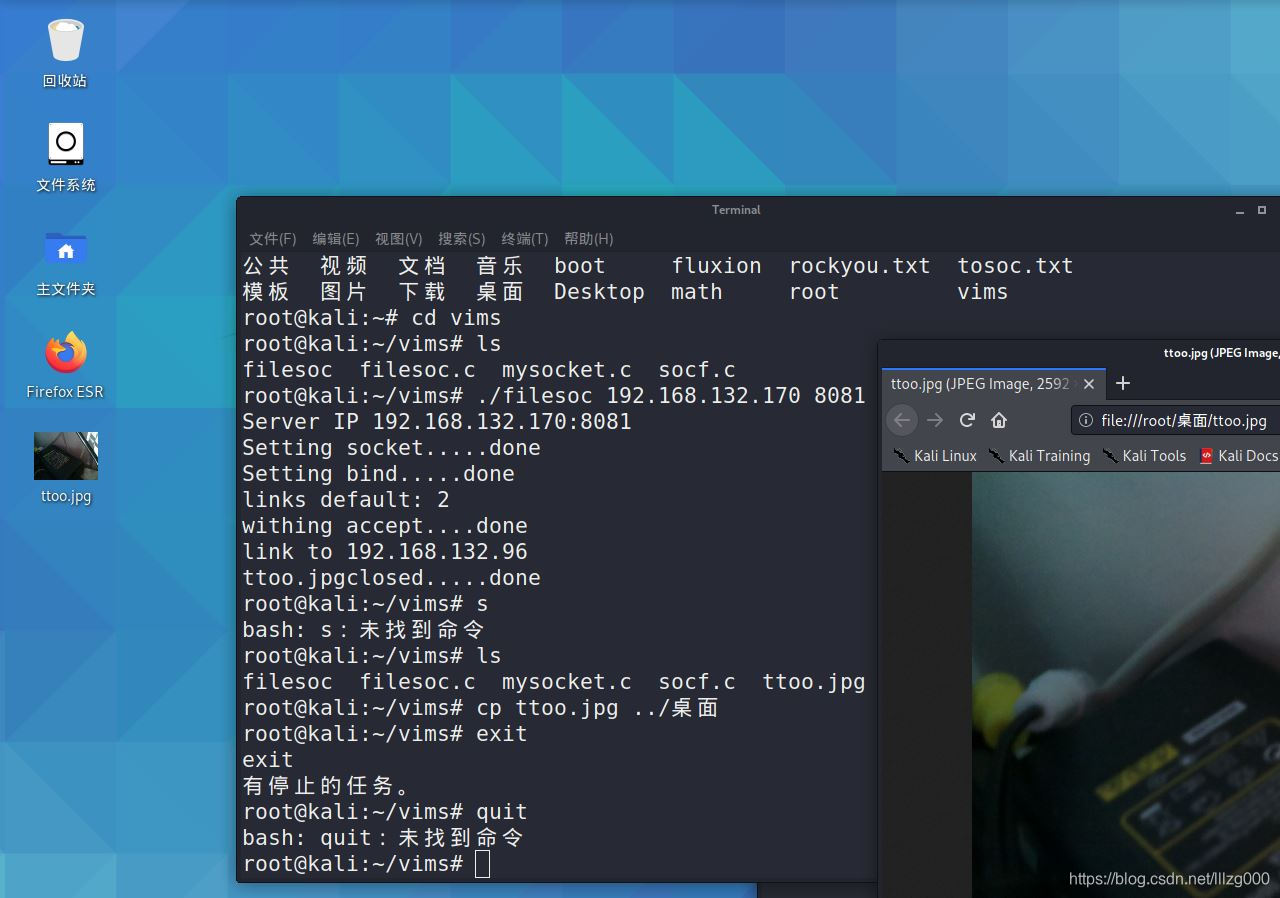
Task: Click the 'Setting bind.....done' line
Action: pyautogui.click(x=378, y=474)
